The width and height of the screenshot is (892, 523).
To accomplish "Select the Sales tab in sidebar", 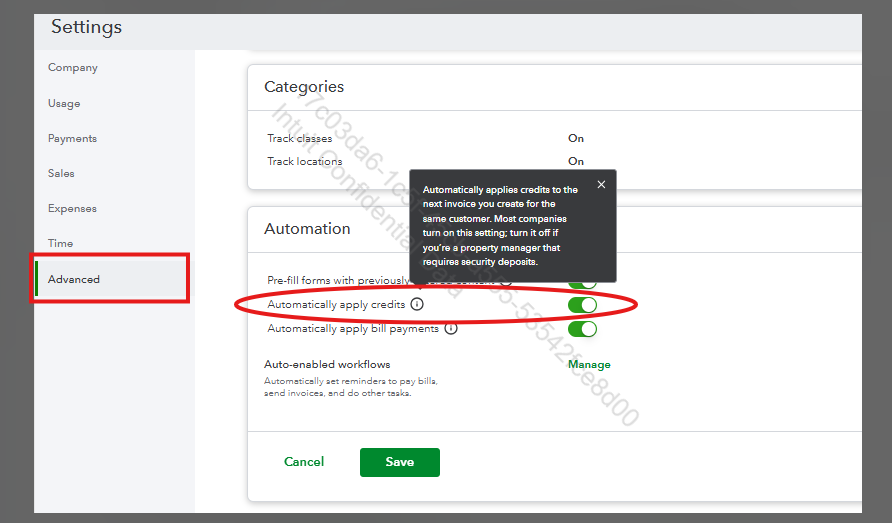I will click(x=61, y=173).
